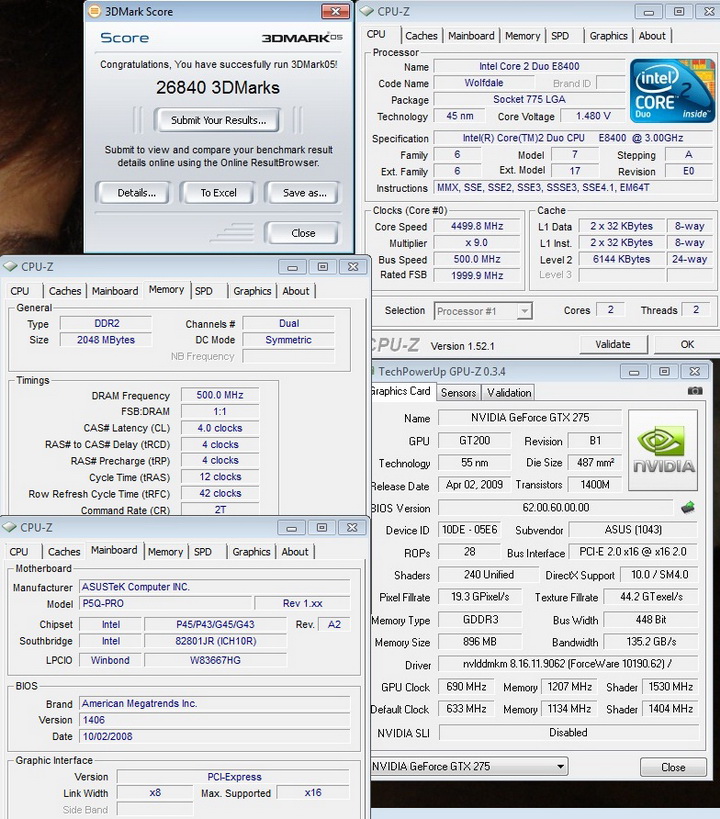This screenshot has width=720, height=819.
Task: Click the NVIDIA SLI Disabled field
Action: [568, 732]
